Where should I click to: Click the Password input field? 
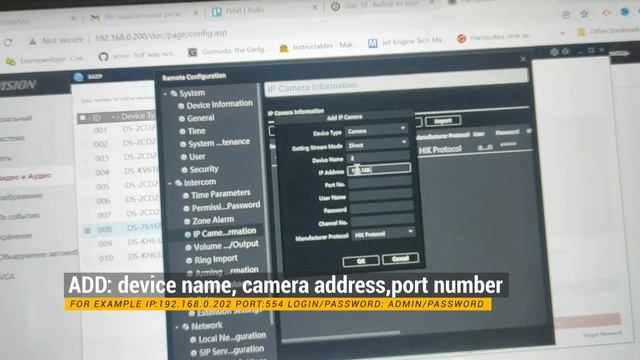tap(382, 208)
